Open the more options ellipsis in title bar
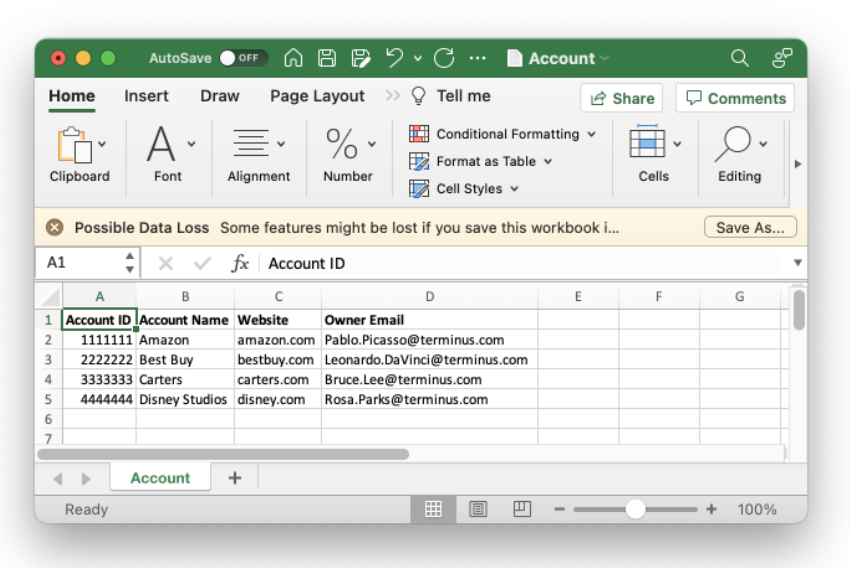 click(x=478, y=58)
